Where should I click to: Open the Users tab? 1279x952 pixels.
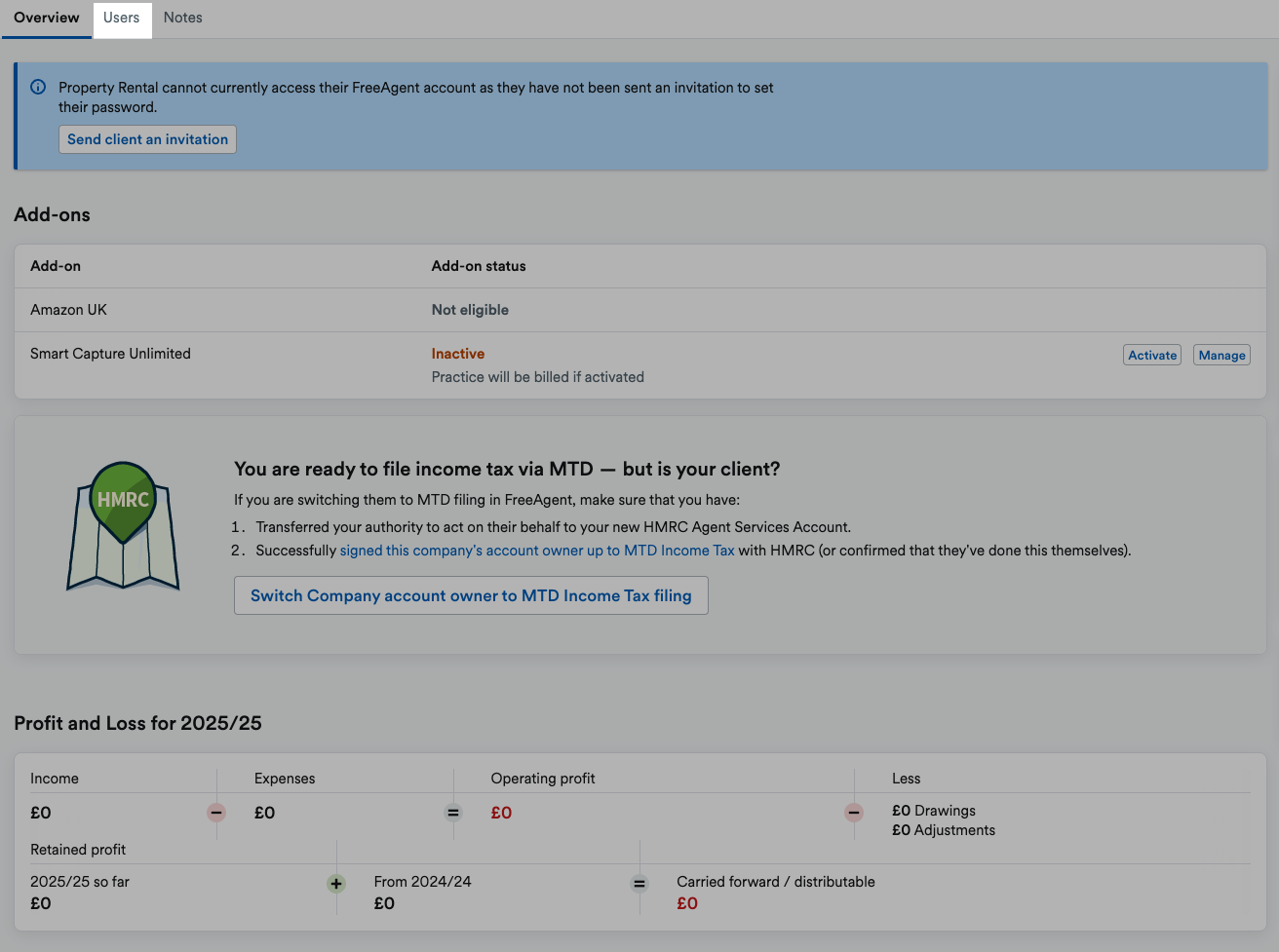[122, 19]
